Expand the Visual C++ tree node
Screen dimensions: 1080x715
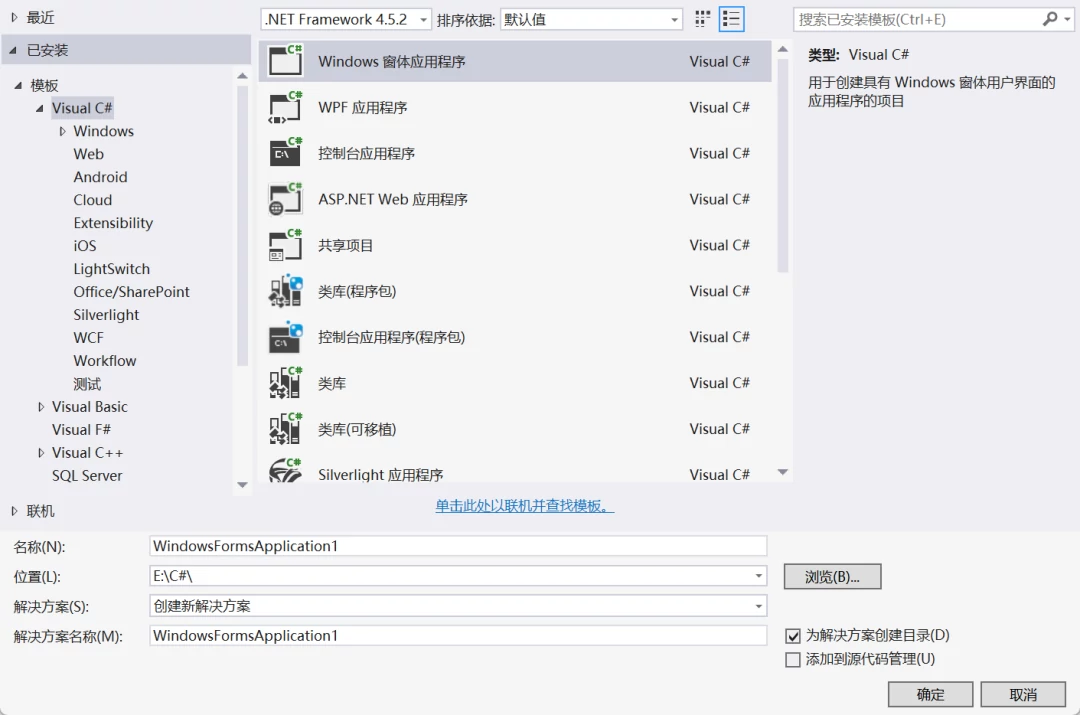point(41,453)
